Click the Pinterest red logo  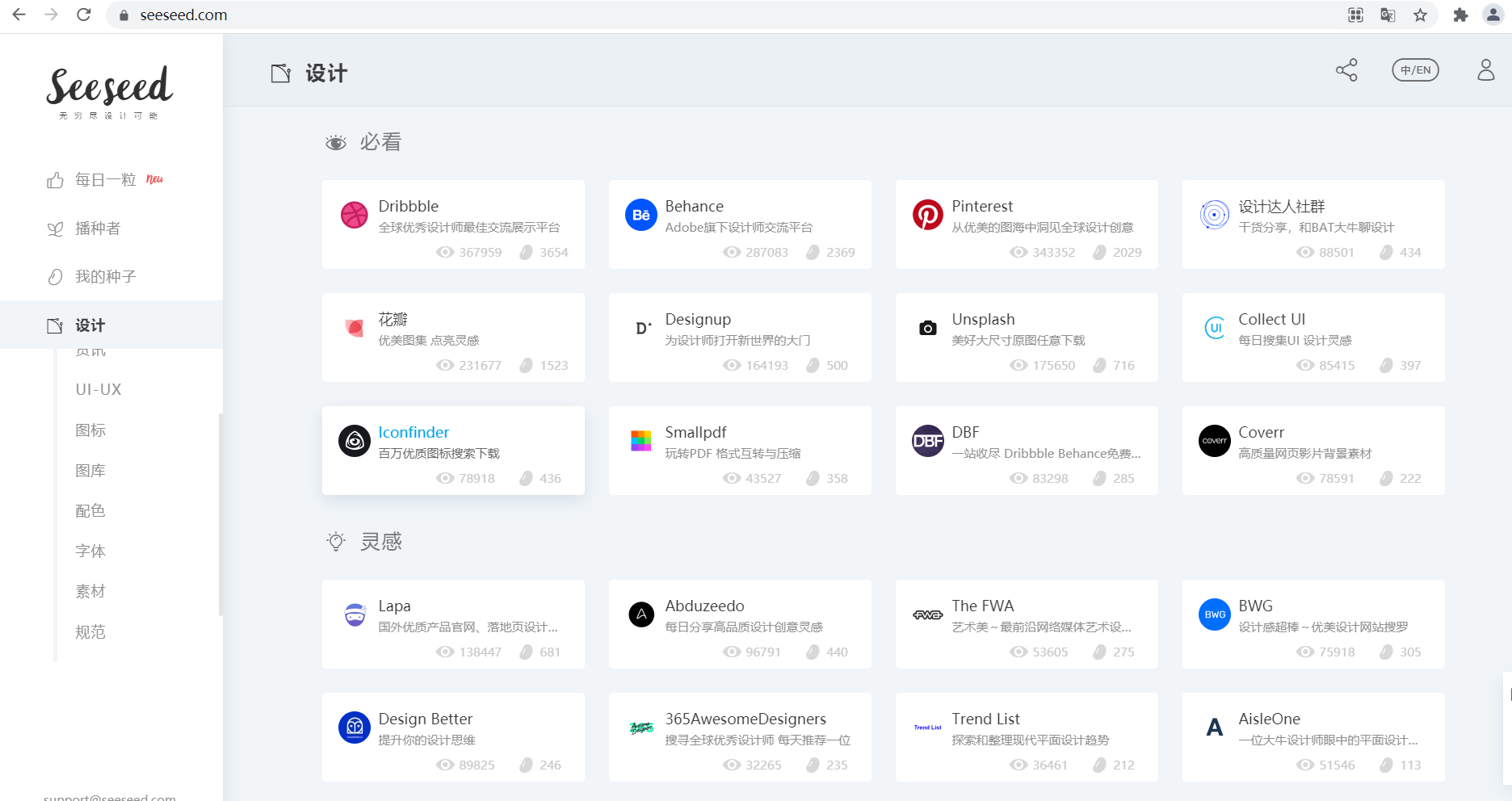[x=928, y=215]
